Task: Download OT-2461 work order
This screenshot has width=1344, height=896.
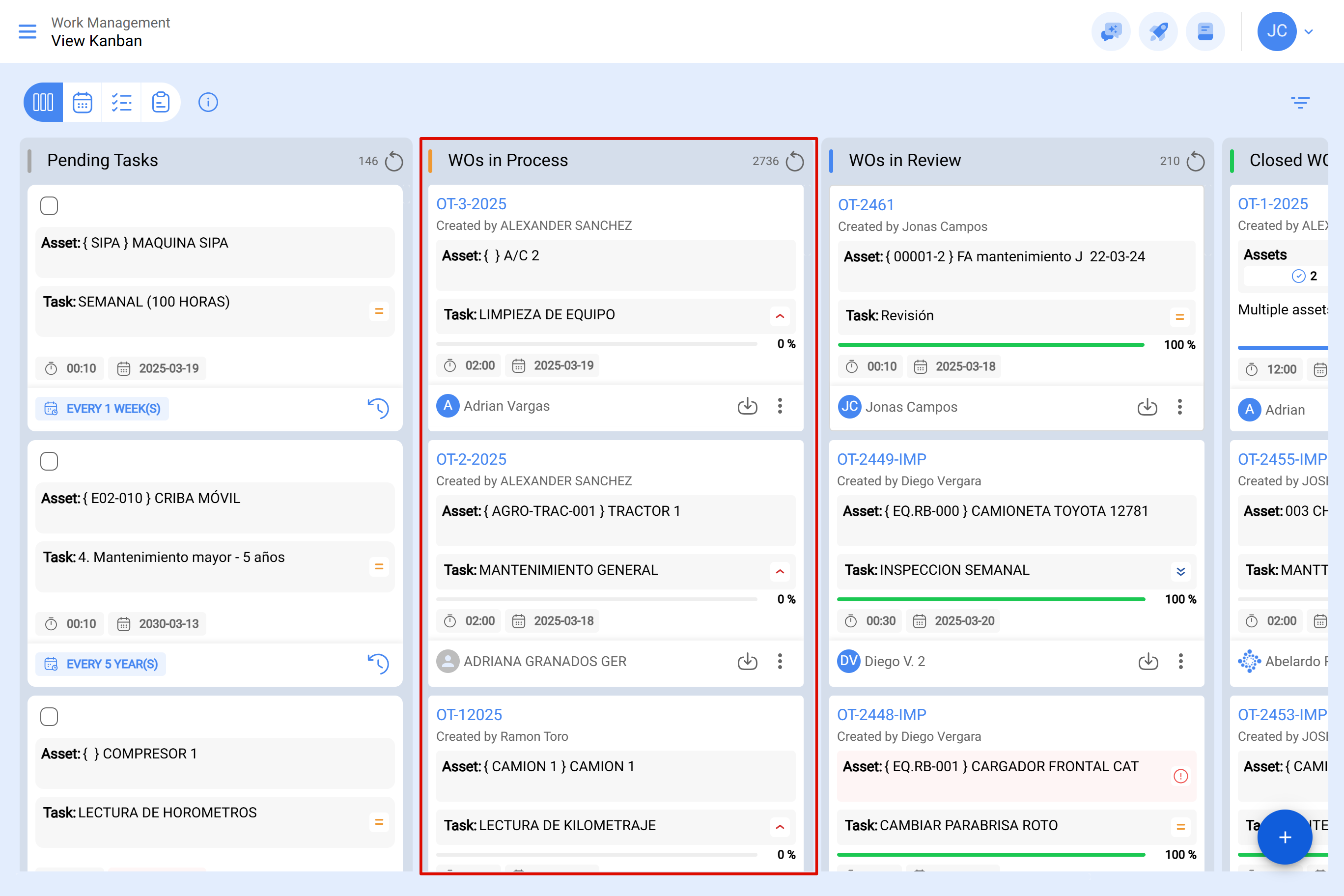Action: 1148,407
